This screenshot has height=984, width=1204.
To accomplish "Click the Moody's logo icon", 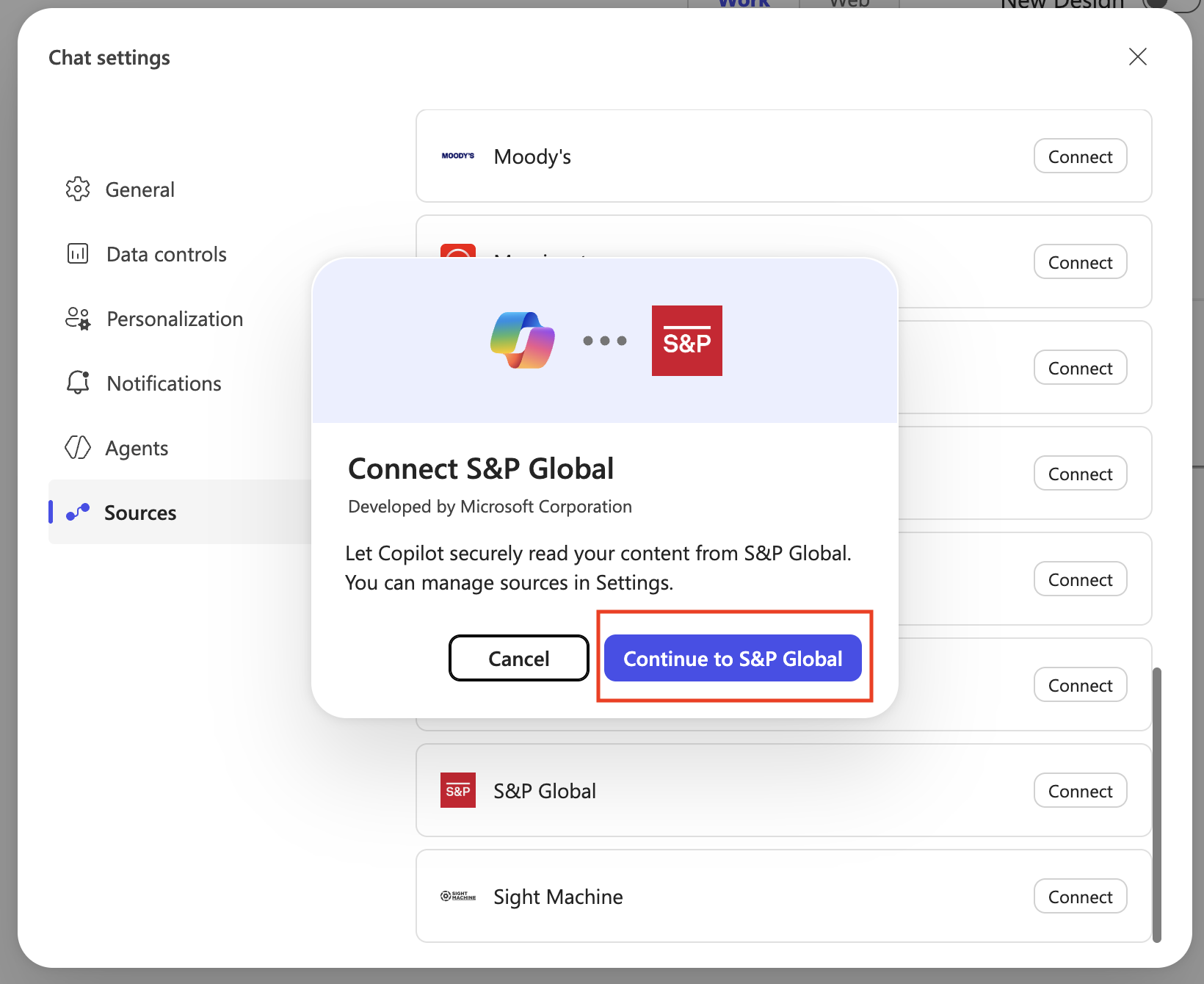I will point(458,156).
